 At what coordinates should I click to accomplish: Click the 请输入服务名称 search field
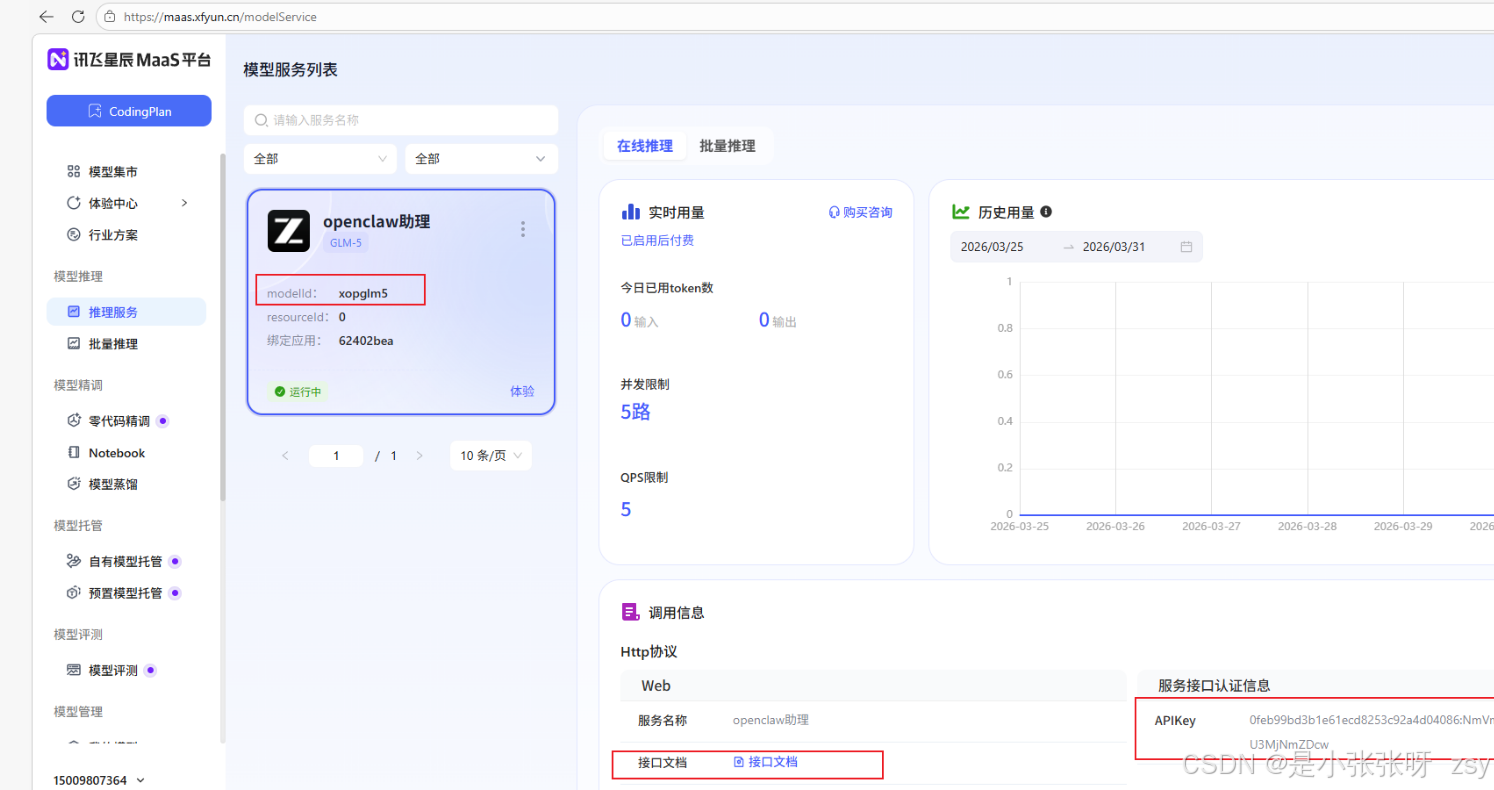401,120
